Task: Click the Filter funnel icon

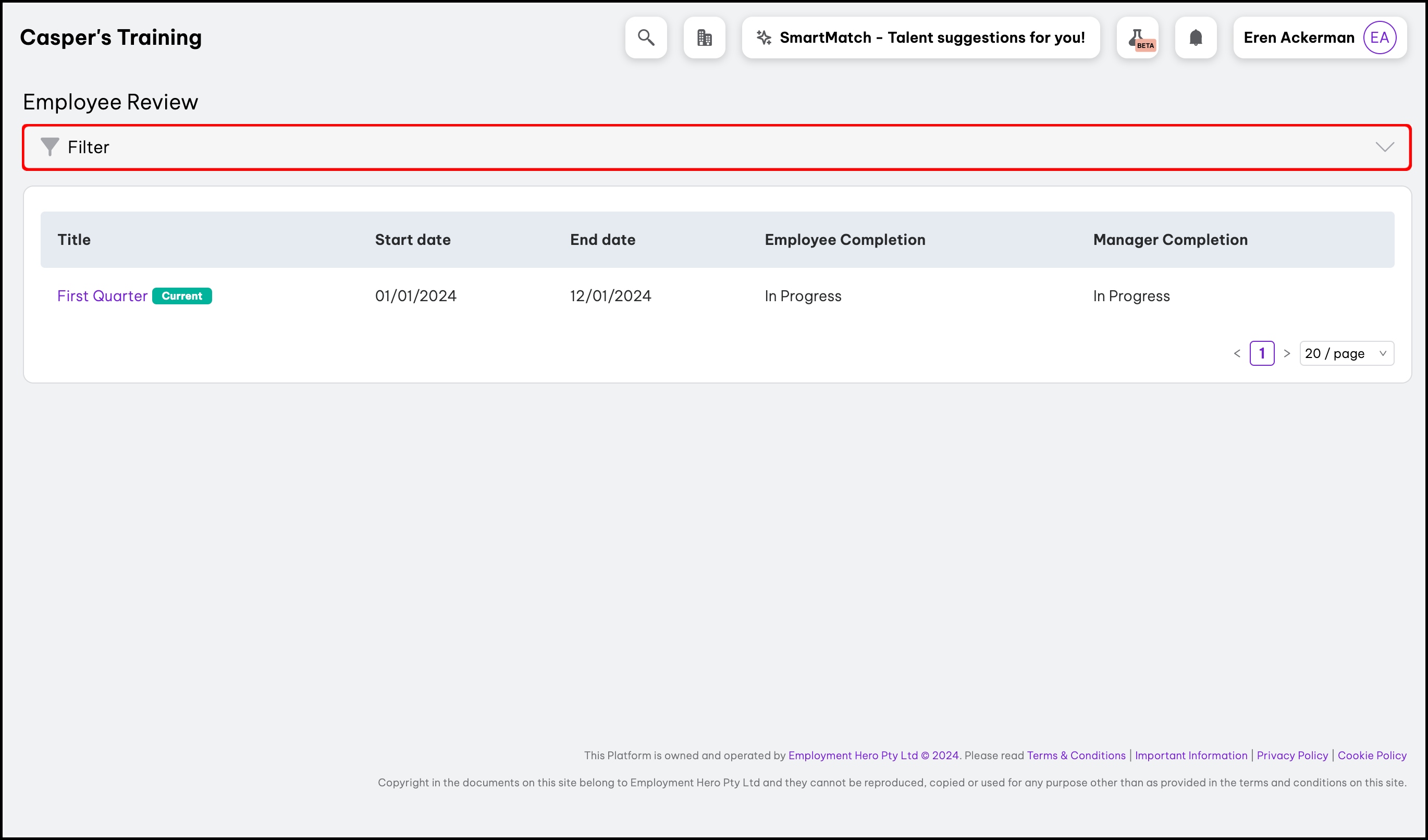Action: (50, 147)
